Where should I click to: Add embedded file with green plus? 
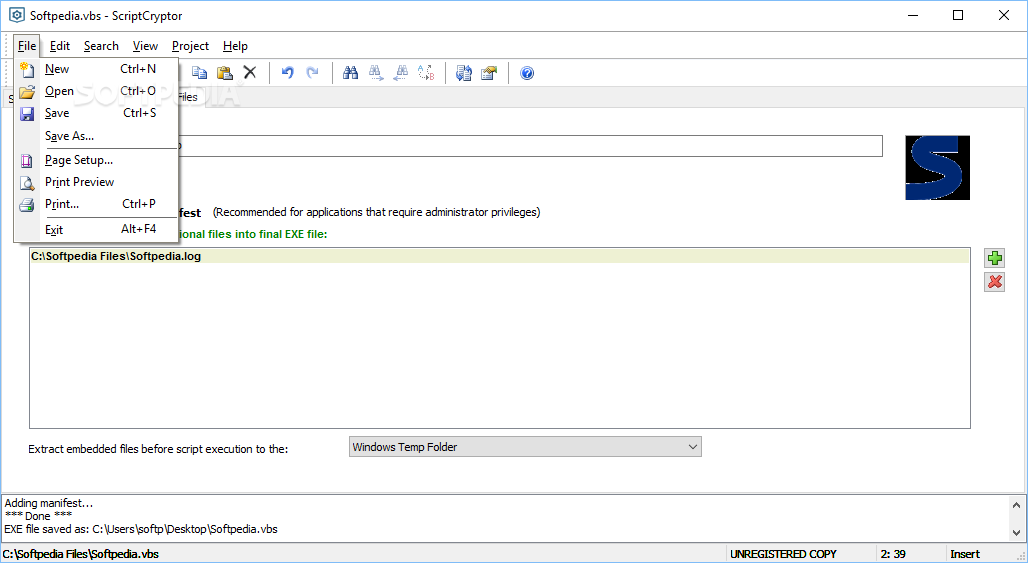(x=995, y=258)
